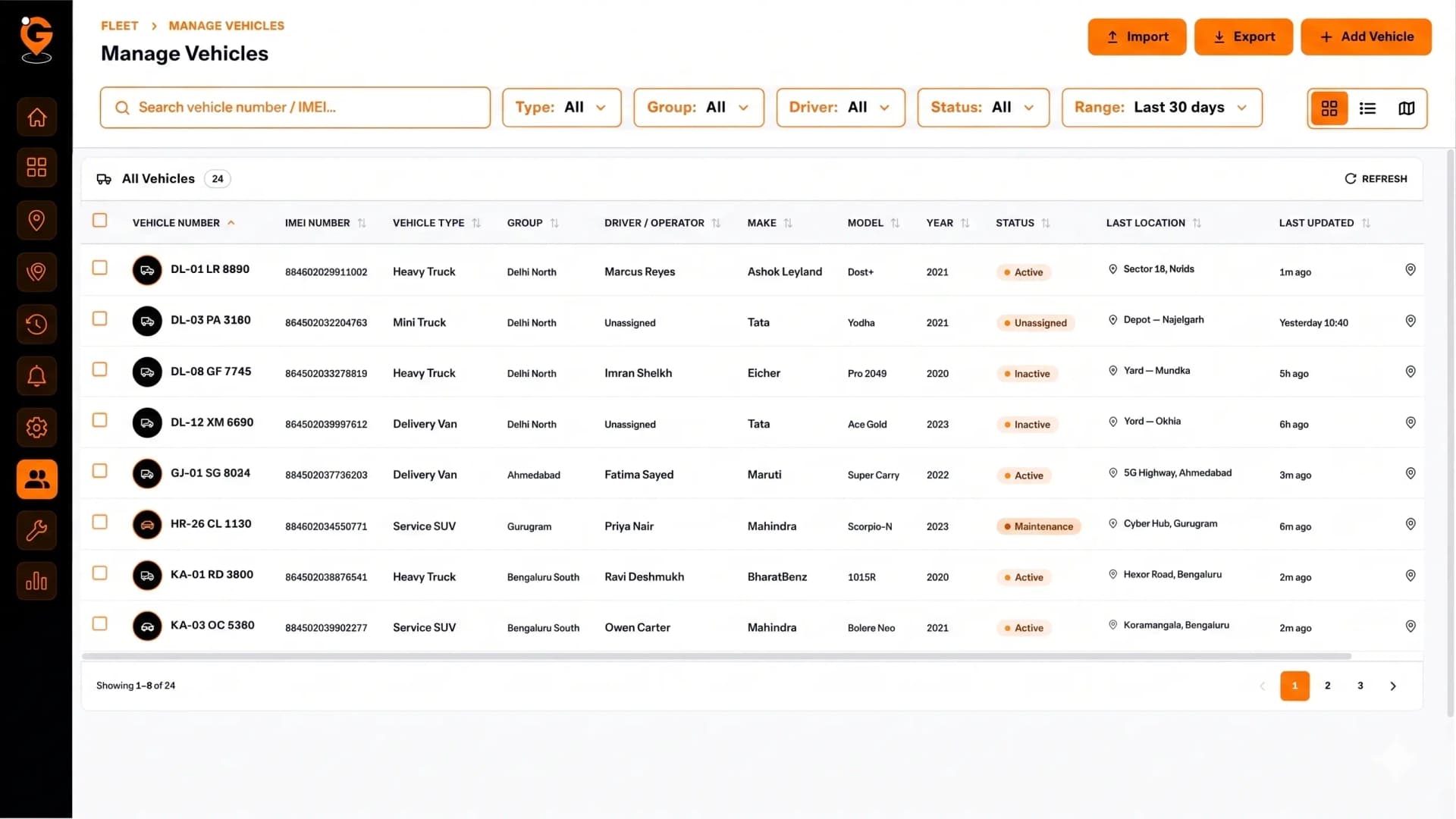
Task: Go to page 3 of results
Action: pyautogui.click(x=1360, y=686)
